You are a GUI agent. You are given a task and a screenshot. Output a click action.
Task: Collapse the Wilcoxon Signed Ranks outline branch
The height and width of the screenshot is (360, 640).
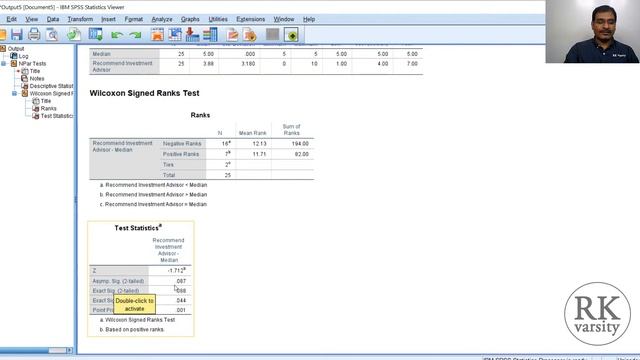tap(15, 93)
